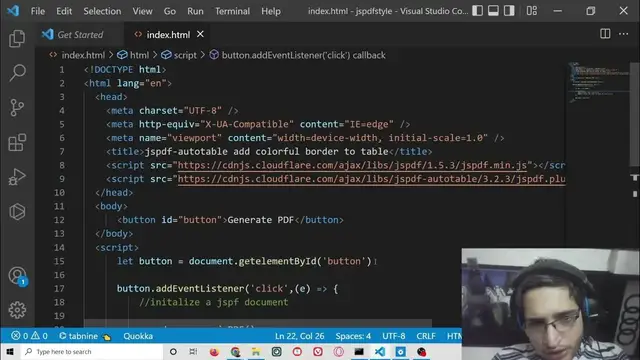Open the Selection menu

(x=102, y=11)
